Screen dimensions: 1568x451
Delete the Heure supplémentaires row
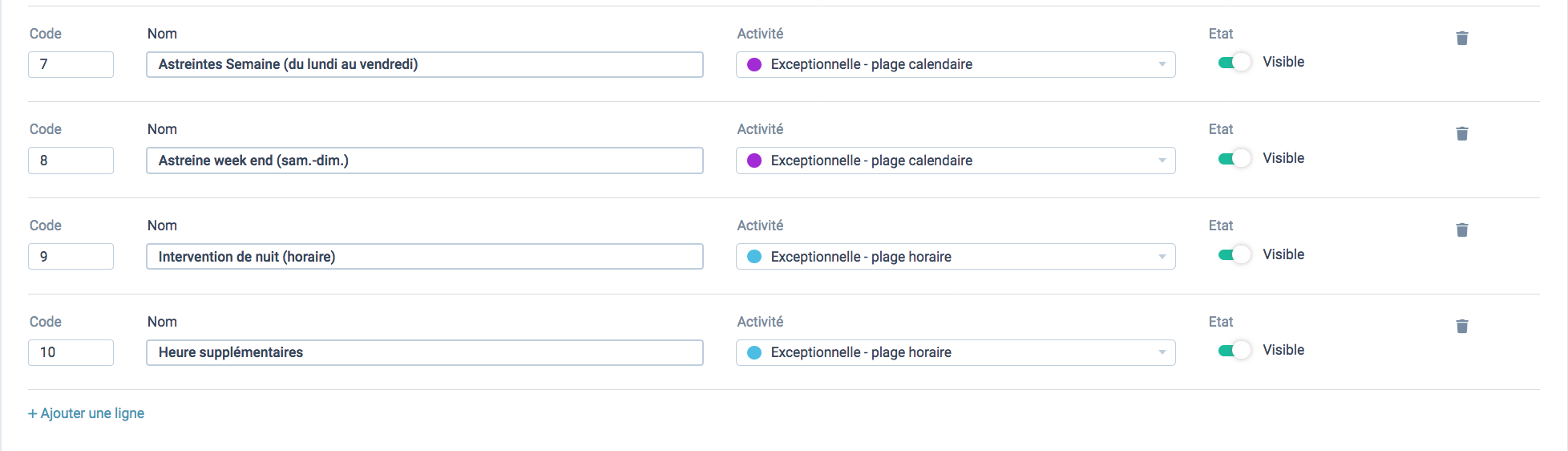(1461, 327)
